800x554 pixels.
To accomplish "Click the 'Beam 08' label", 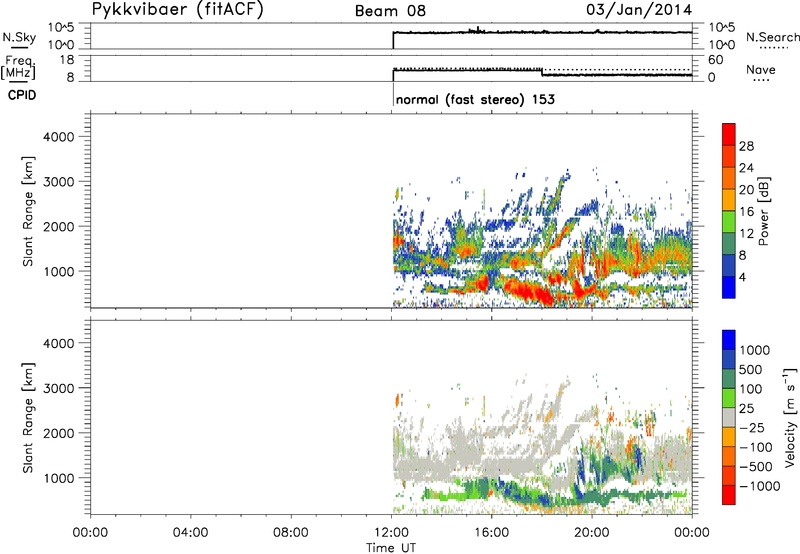I will [x=390, y=11].
